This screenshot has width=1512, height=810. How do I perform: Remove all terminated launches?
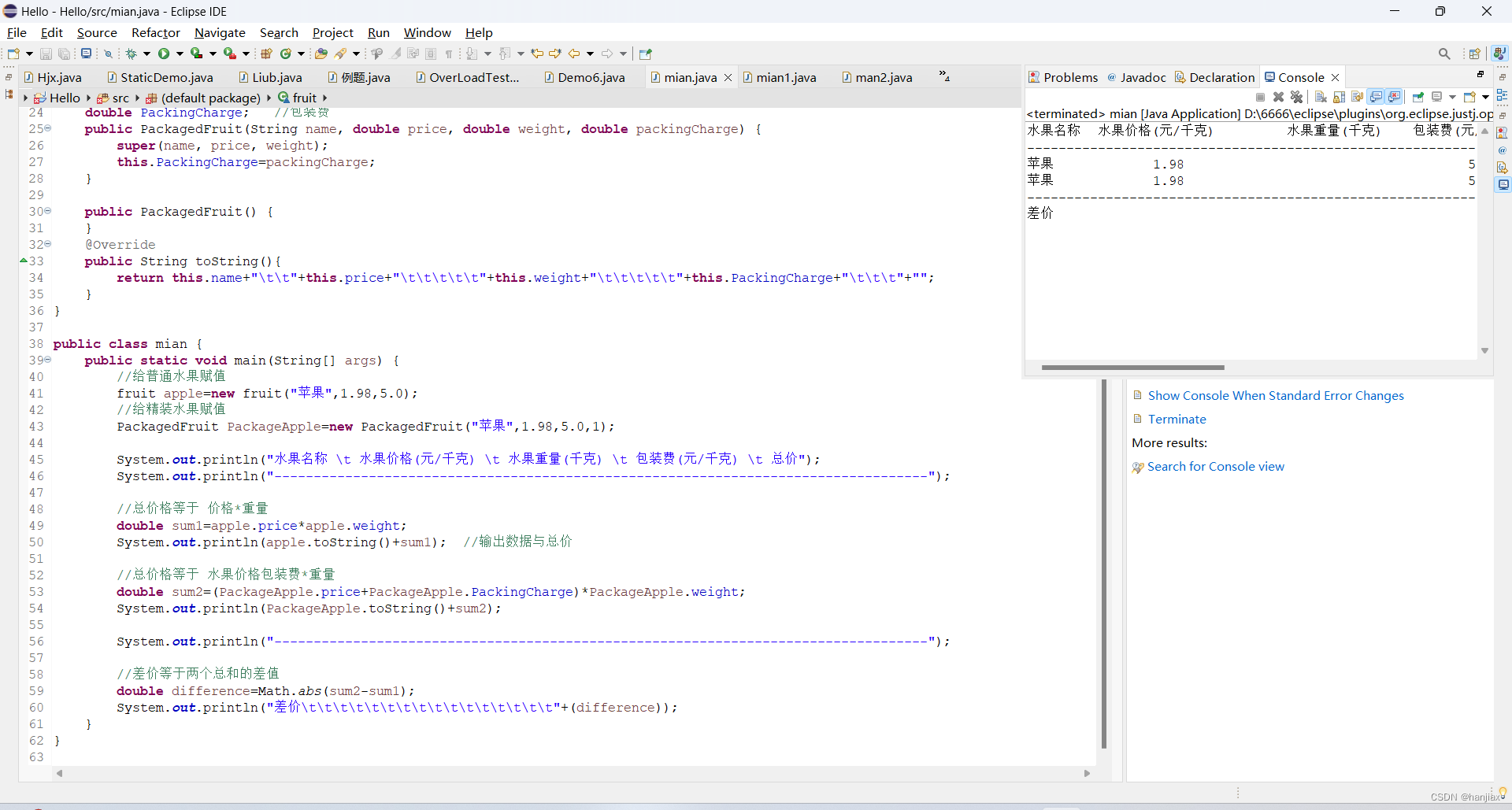tap(1296, 97)
